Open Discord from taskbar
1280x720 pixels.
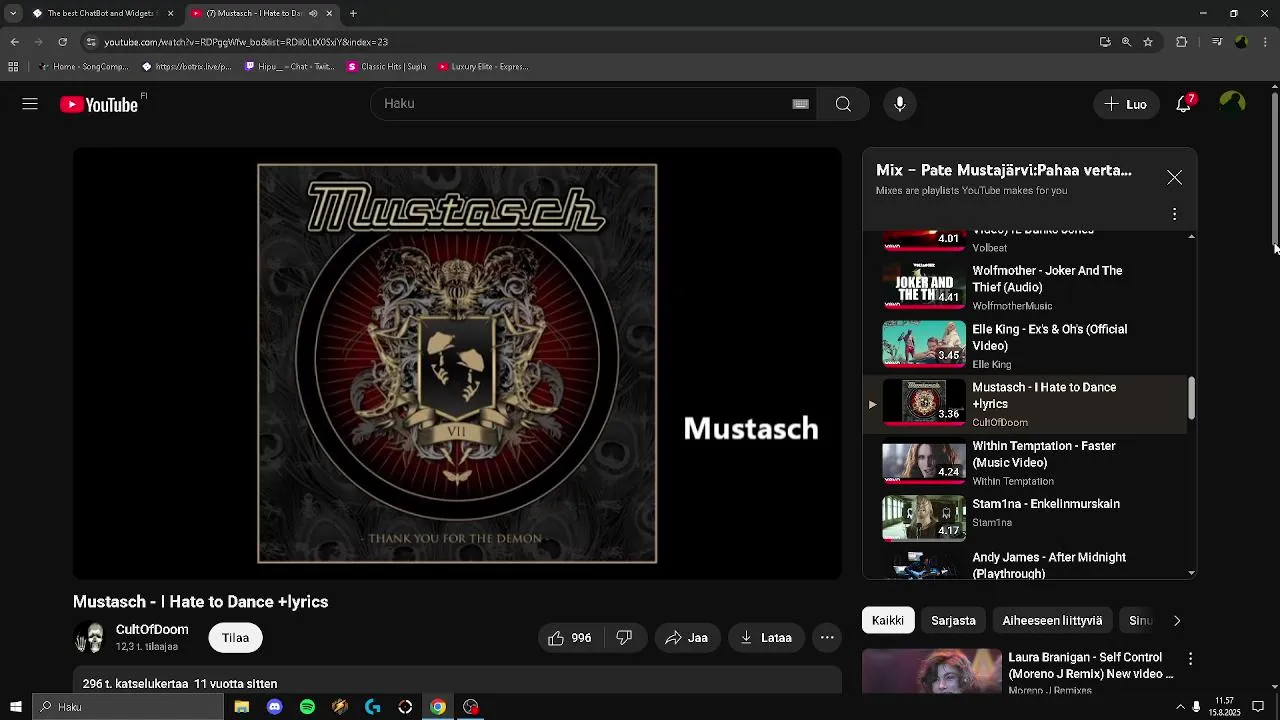click(274, 707)
